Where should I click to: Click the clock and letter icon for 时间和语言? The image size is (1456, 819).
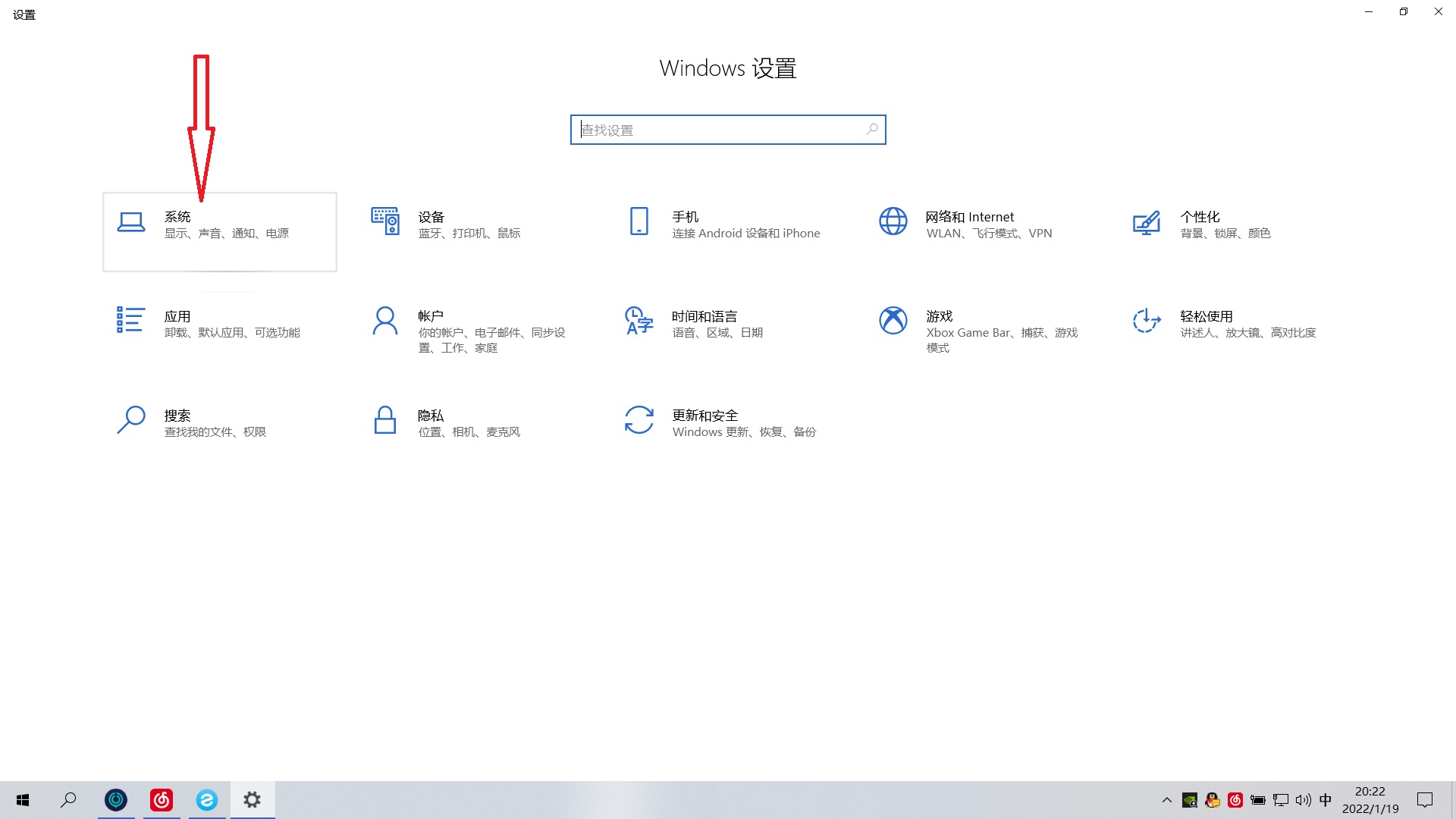pos(639,320)
